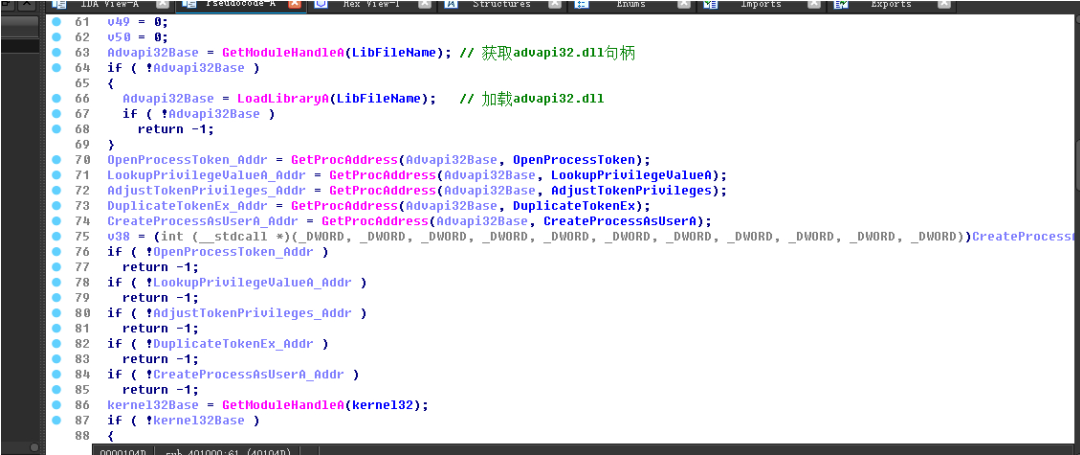Open the Exports tab

click(x=891, y=4)
